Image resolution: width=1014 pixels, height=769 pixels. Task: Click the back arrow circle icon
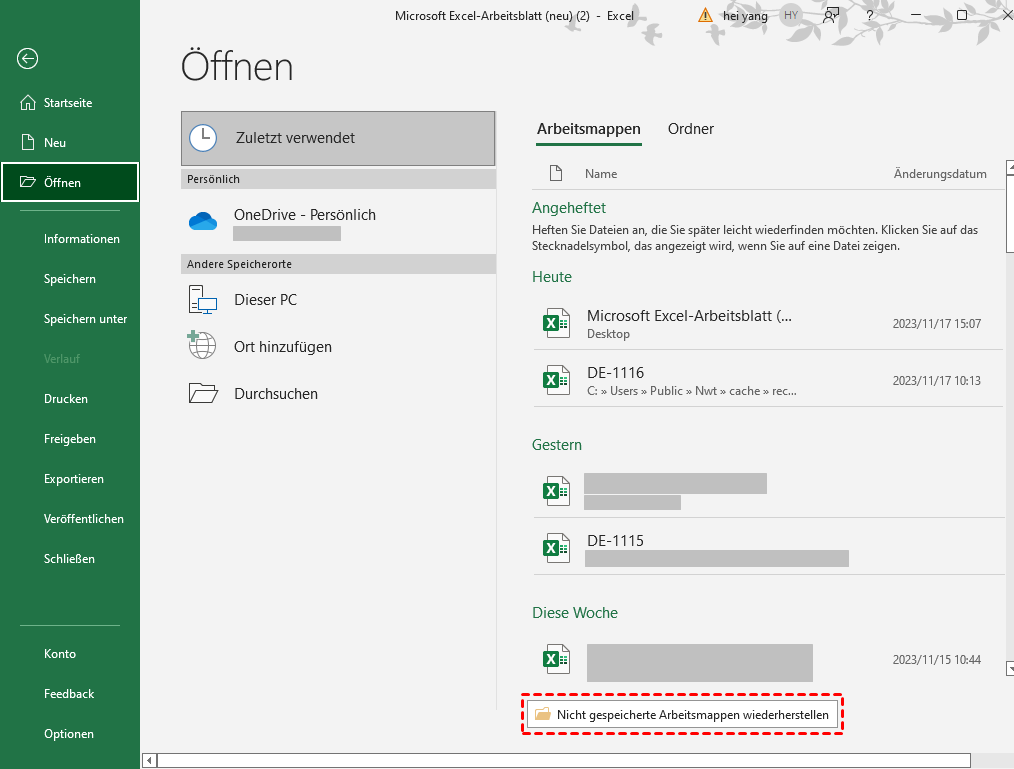[x=27, y=59]
